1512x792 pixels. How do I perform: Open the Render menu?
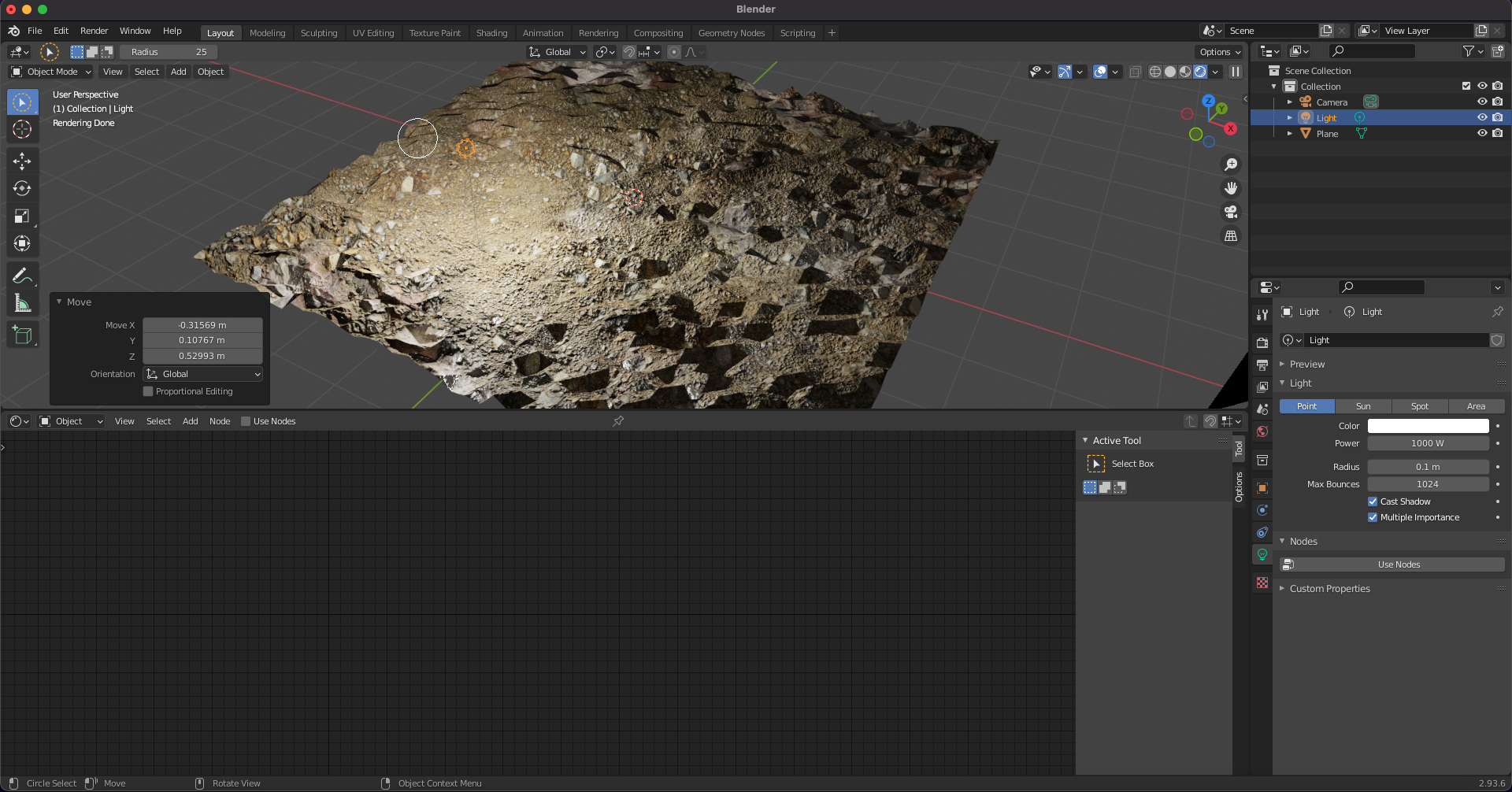point(94,31)
